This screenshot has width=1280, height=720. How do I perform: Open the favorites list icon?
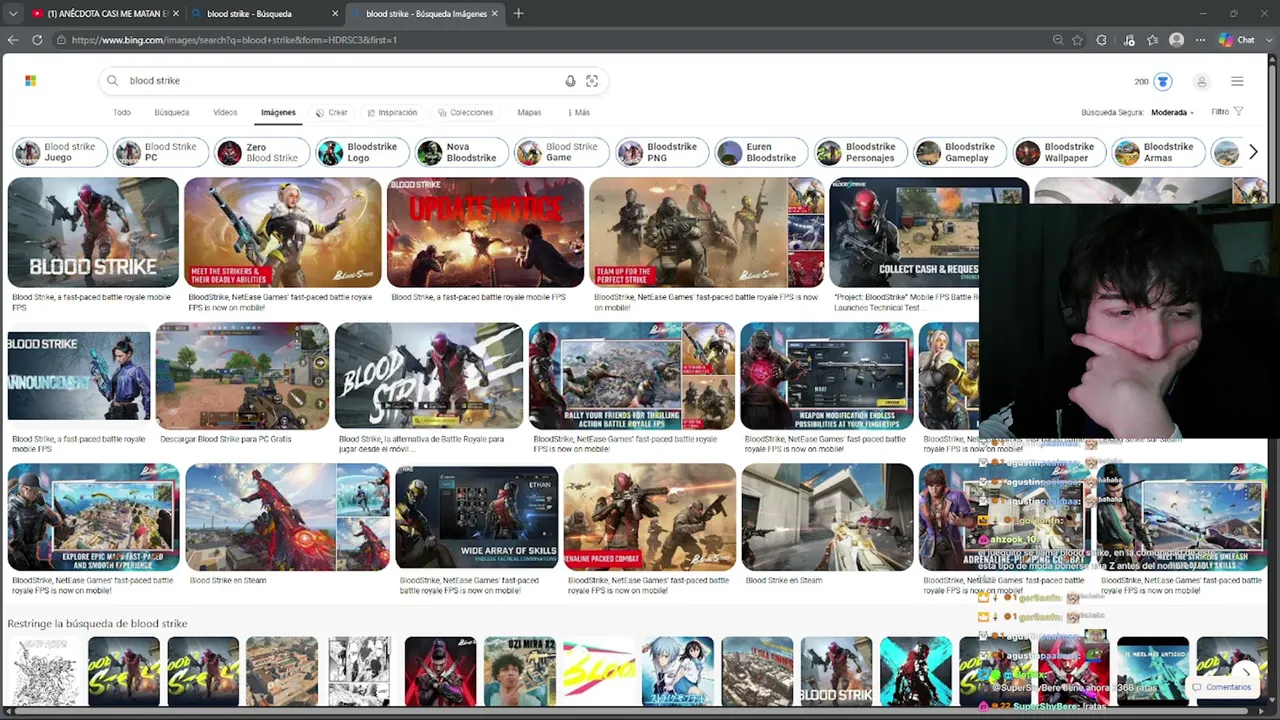click(1153, 40)
